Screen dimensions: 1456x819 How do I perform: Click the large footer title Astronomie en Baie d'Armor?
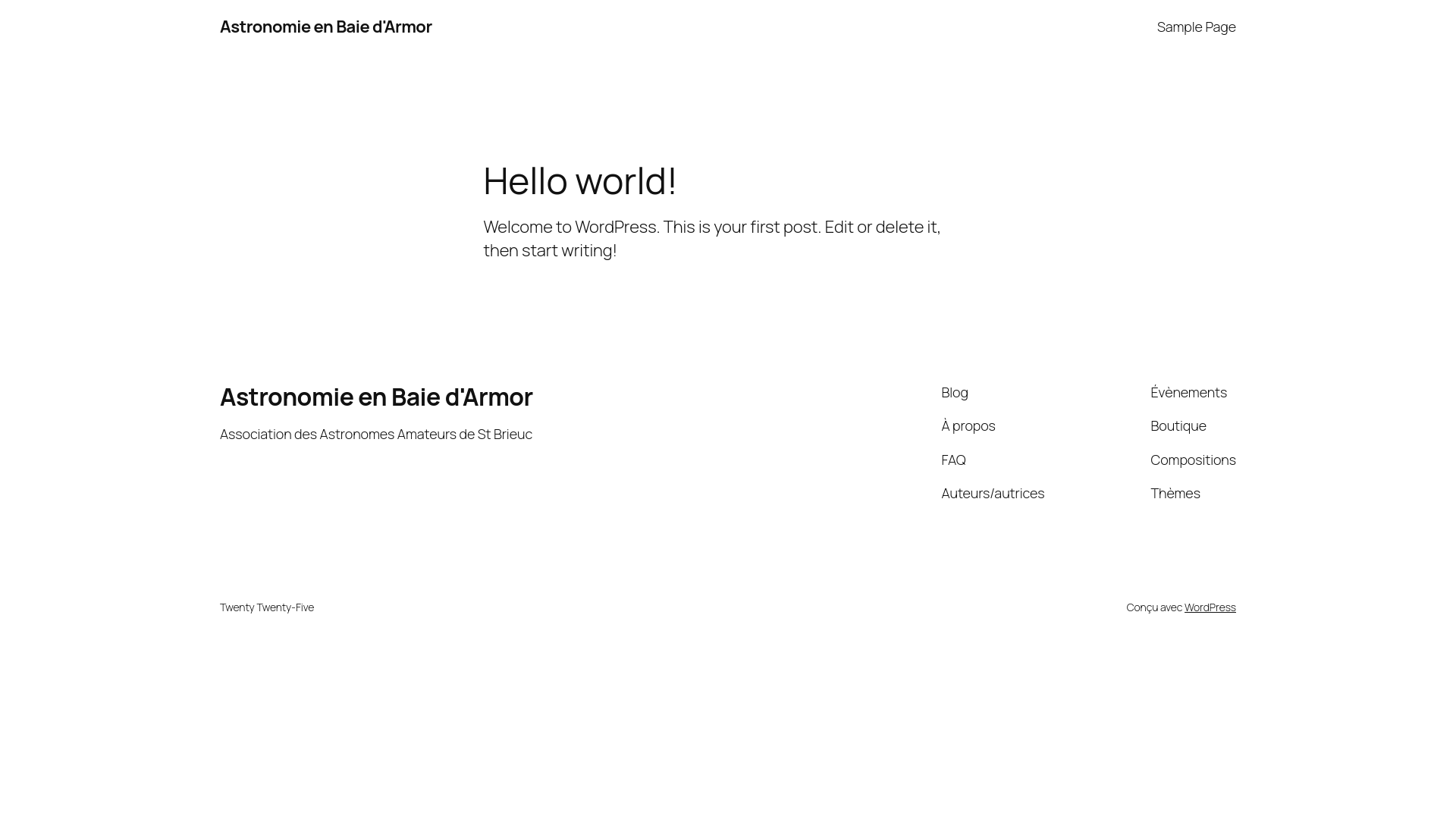pos(376,397)
